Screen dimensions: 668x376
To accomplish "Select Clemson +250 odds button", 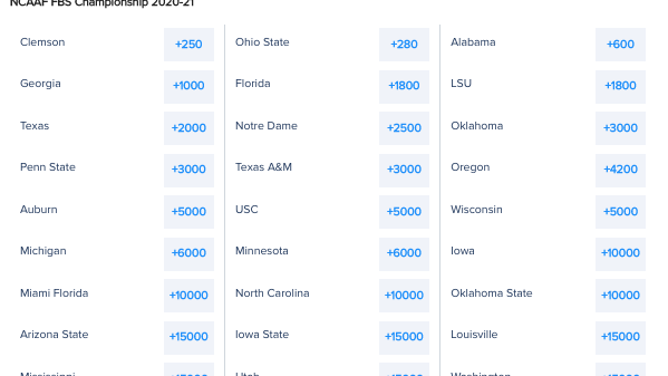I will [x=189, y=44].
